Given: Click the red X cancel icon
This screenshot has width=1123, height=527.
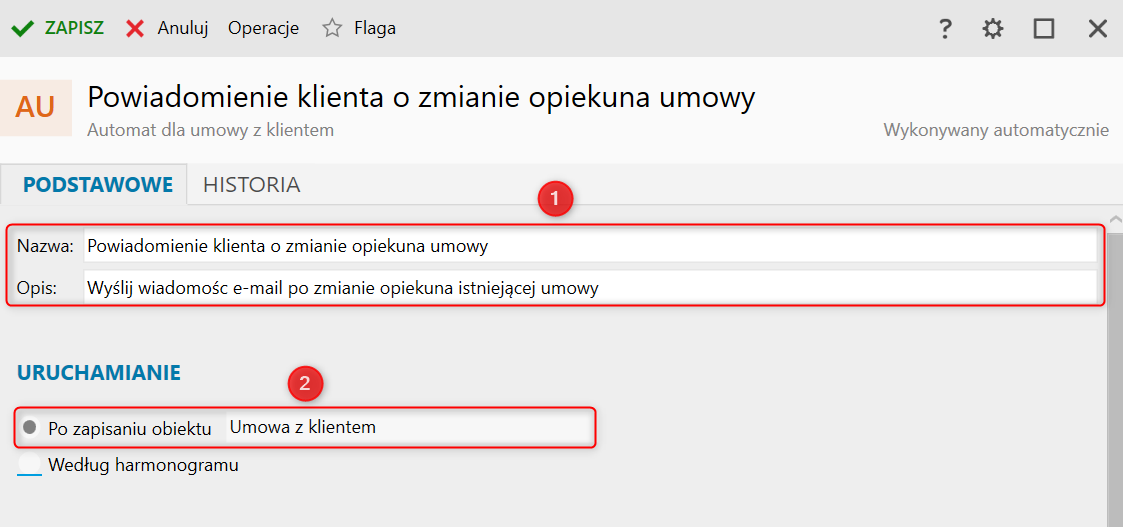Looking at the screenshot, I should tap(135, 28).
